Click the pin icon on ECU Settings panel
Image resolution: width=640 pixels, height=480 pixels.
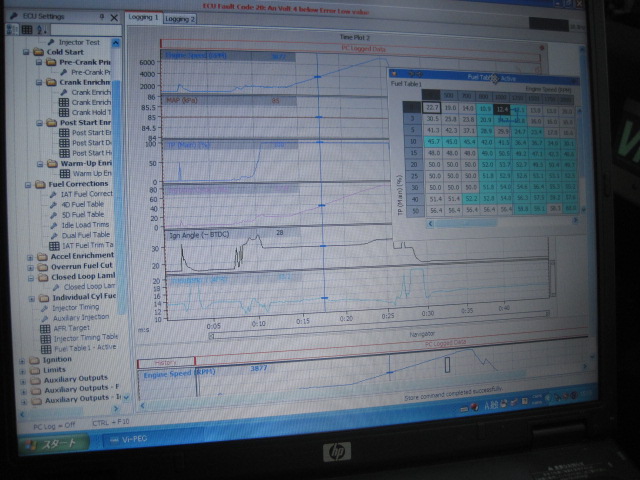[x=102, y=17]
